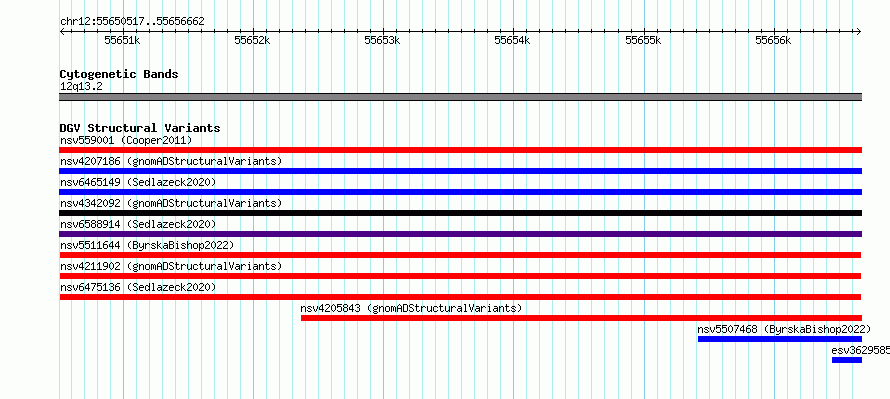The height and width of the screenshot is (399, 890).
Task: Click the blue bar for nsv4207186
Action: pyautogui.click(x=461, y=171)
